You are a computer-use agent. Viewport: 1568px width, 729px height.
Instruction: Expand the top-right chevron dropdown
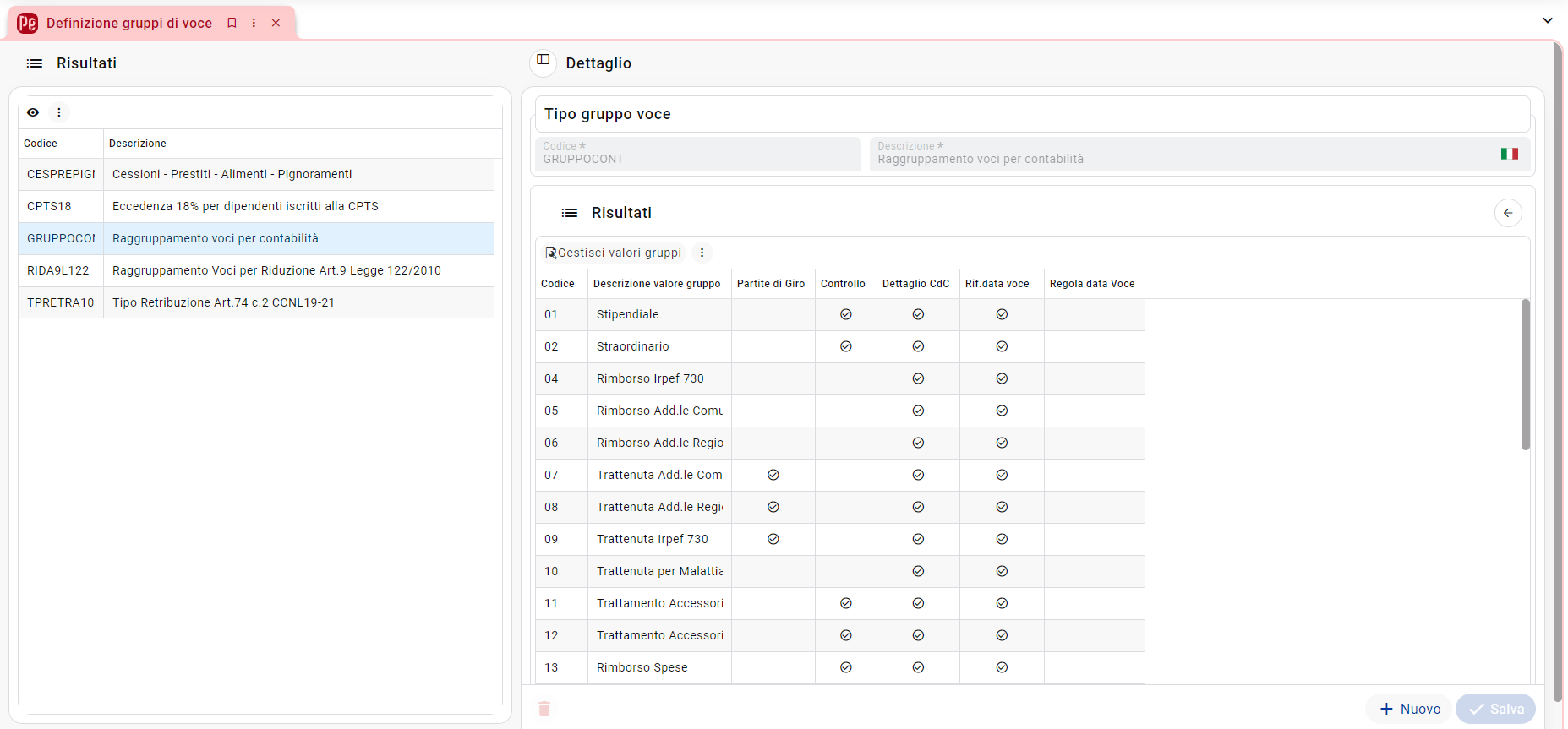coord(1548,20)
